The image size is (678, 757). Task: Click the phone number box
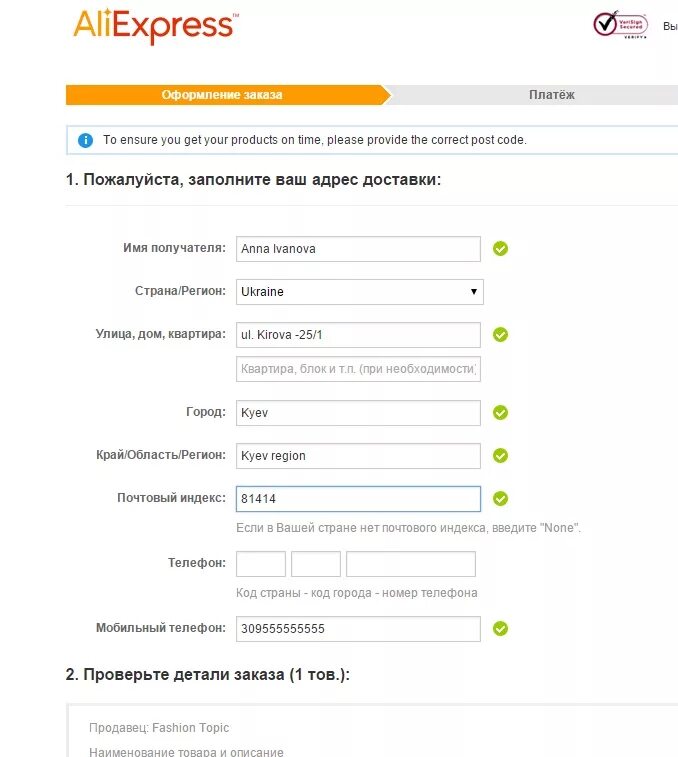coord(411,564)
